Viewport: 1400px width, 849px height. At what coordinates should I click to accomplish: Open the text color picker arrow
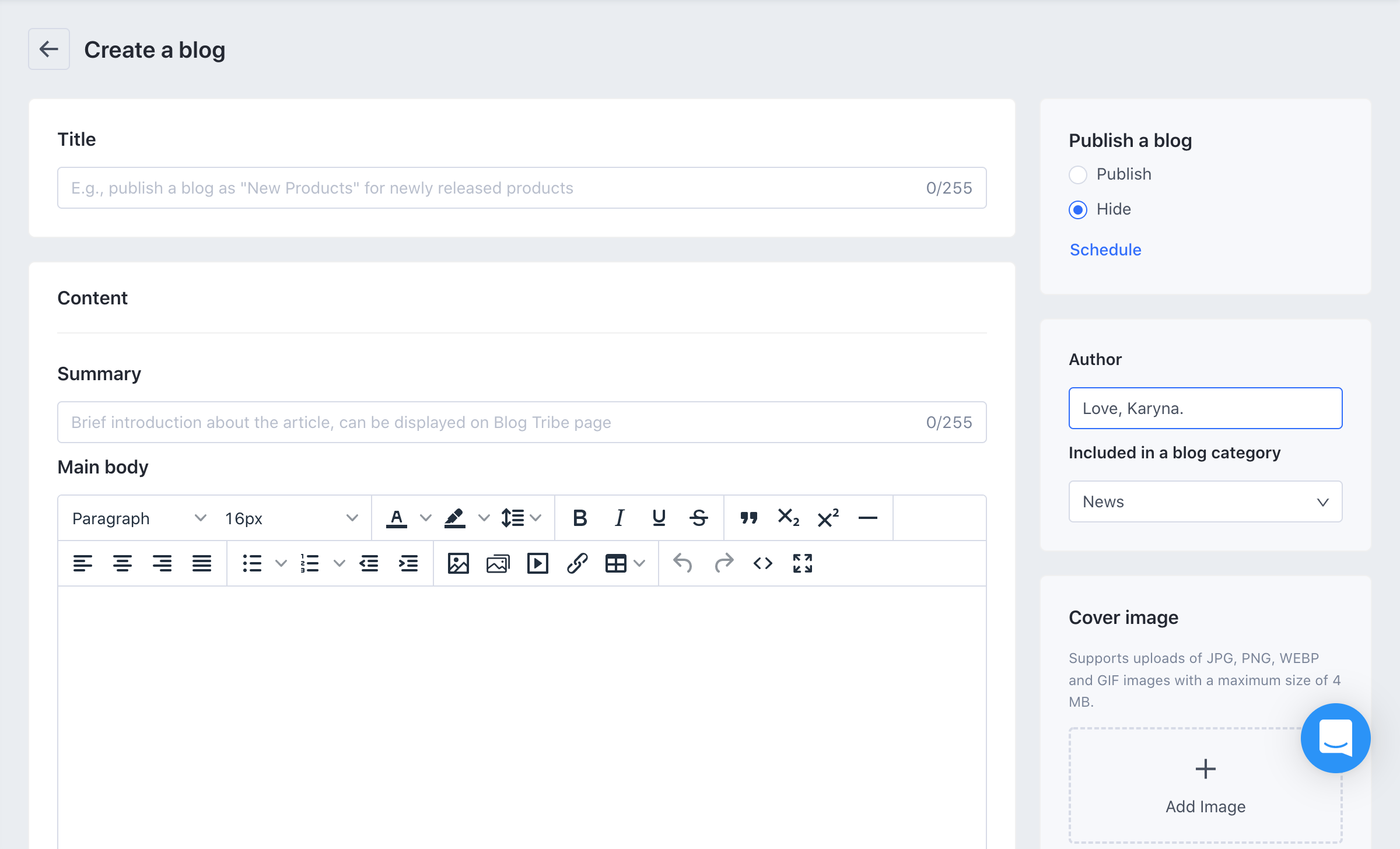point(426,518)
